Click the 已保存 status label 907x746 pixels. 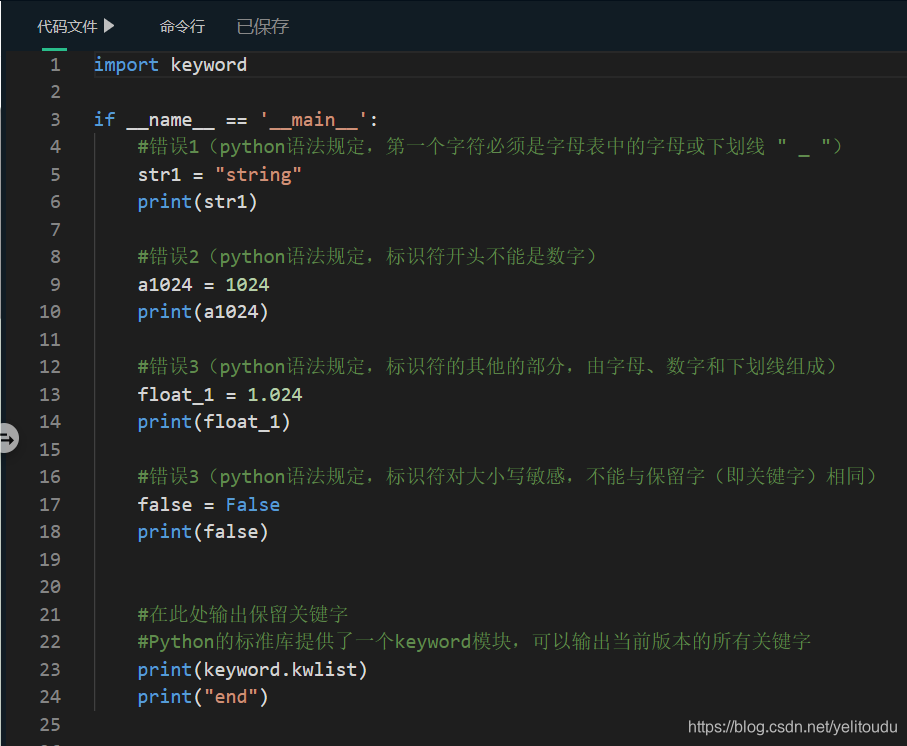[x=263, y=27]
